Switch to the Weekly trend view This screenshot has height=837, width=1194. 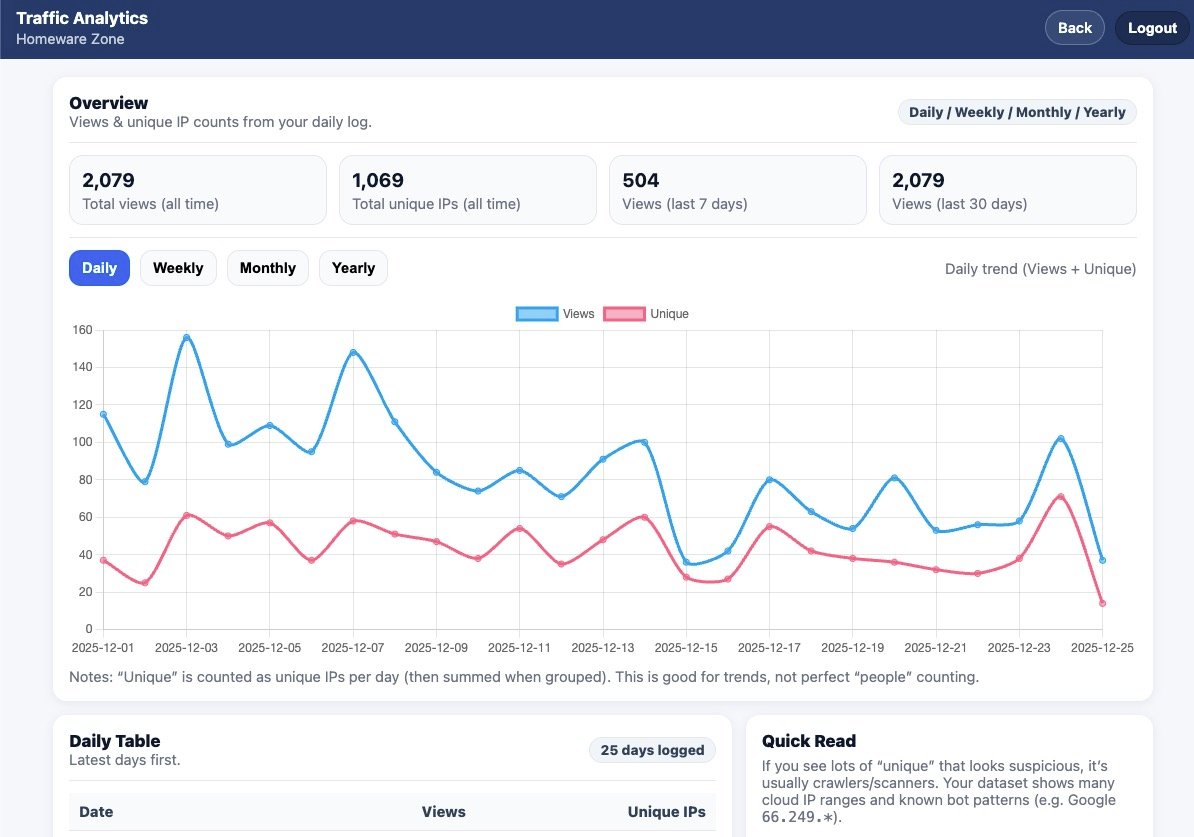[178, 267]
